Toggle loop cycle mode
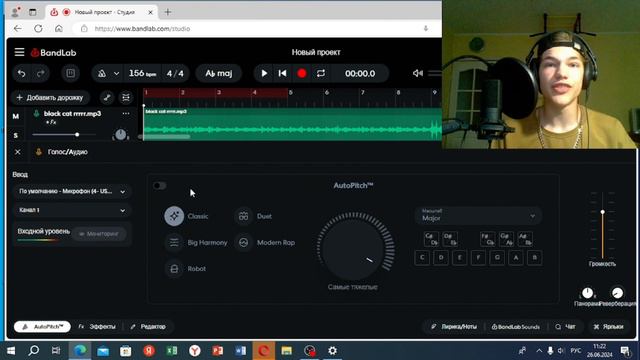This screenshot has width=640, height=360. [x=321, y=73]
